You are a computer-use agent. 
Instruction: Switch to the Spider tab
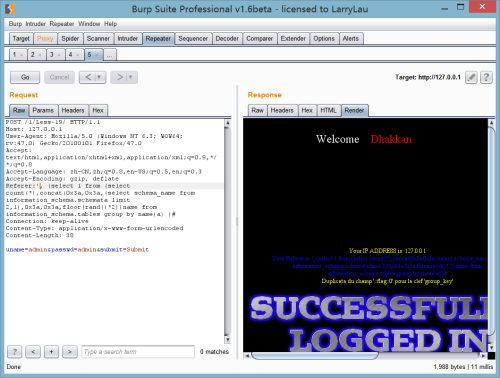(70, 39)
